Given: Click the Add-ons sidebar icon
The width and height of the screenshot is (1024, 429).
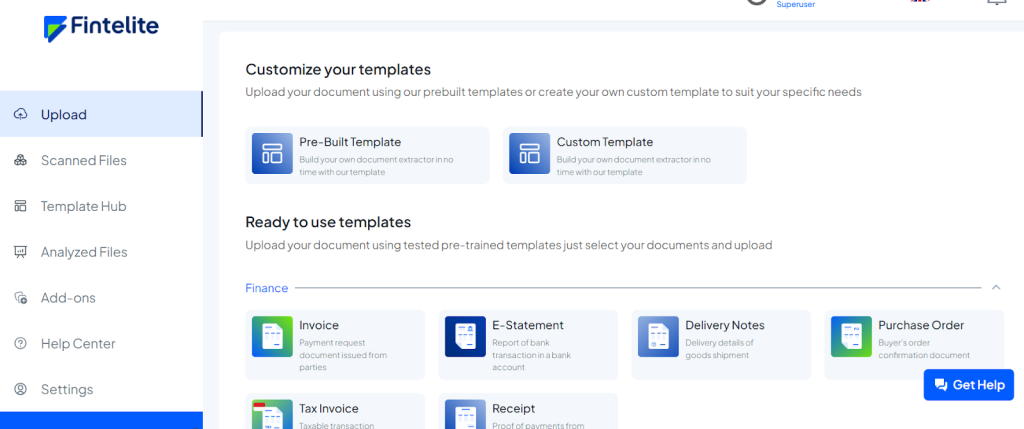Looking at the screenshot, I should tap(20, 298).
